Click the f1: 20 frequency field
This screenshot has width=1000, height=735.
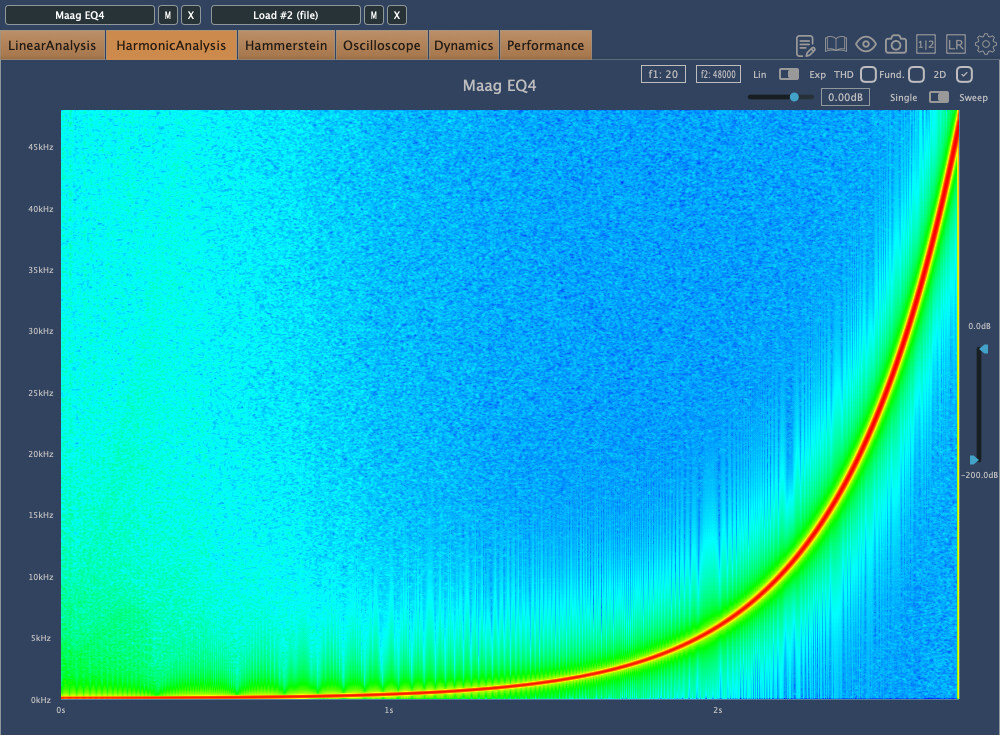[x=663, y=74]
